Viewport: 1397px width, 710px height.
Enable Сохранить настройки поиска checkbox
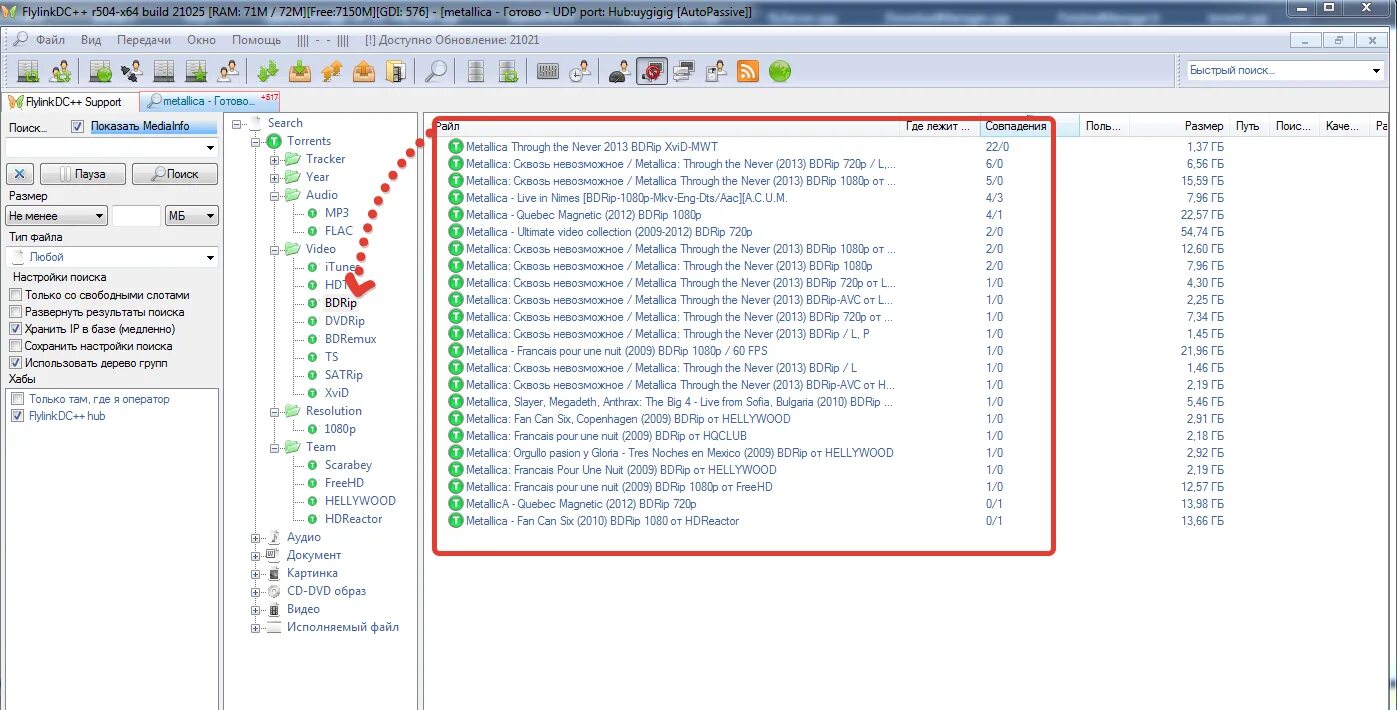(15, 346)
